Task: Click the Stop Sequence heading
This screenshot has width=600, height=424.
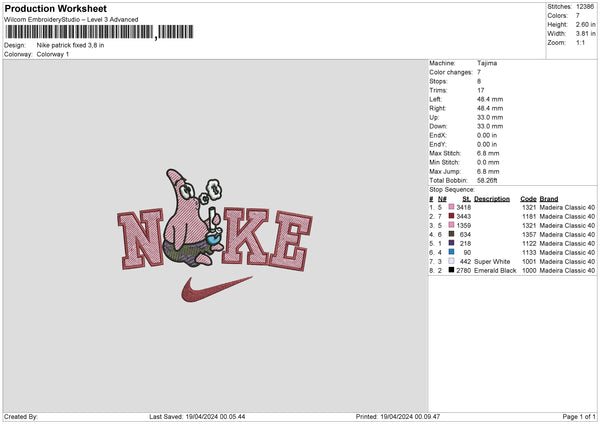Action: [452, 190]
